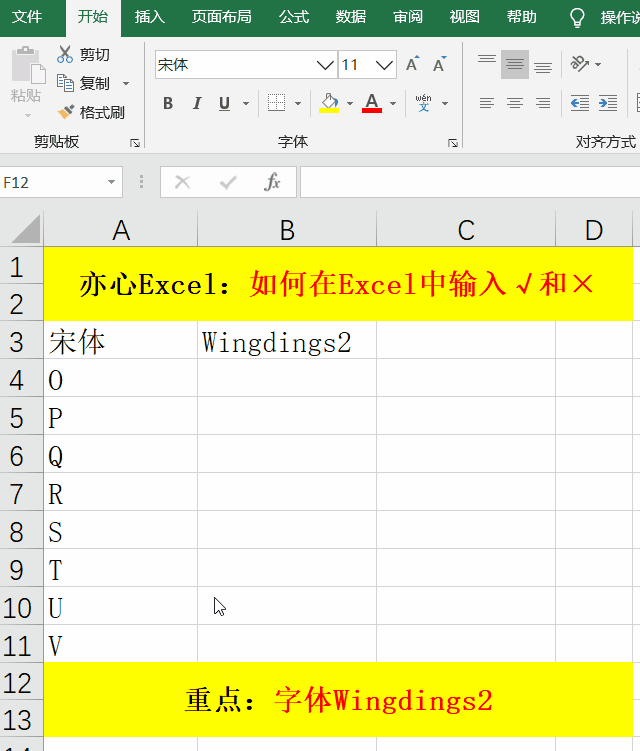This screenshot has height=751, width=640.
Task: Expand the Copy options arrow
Action: click(126, 83)
